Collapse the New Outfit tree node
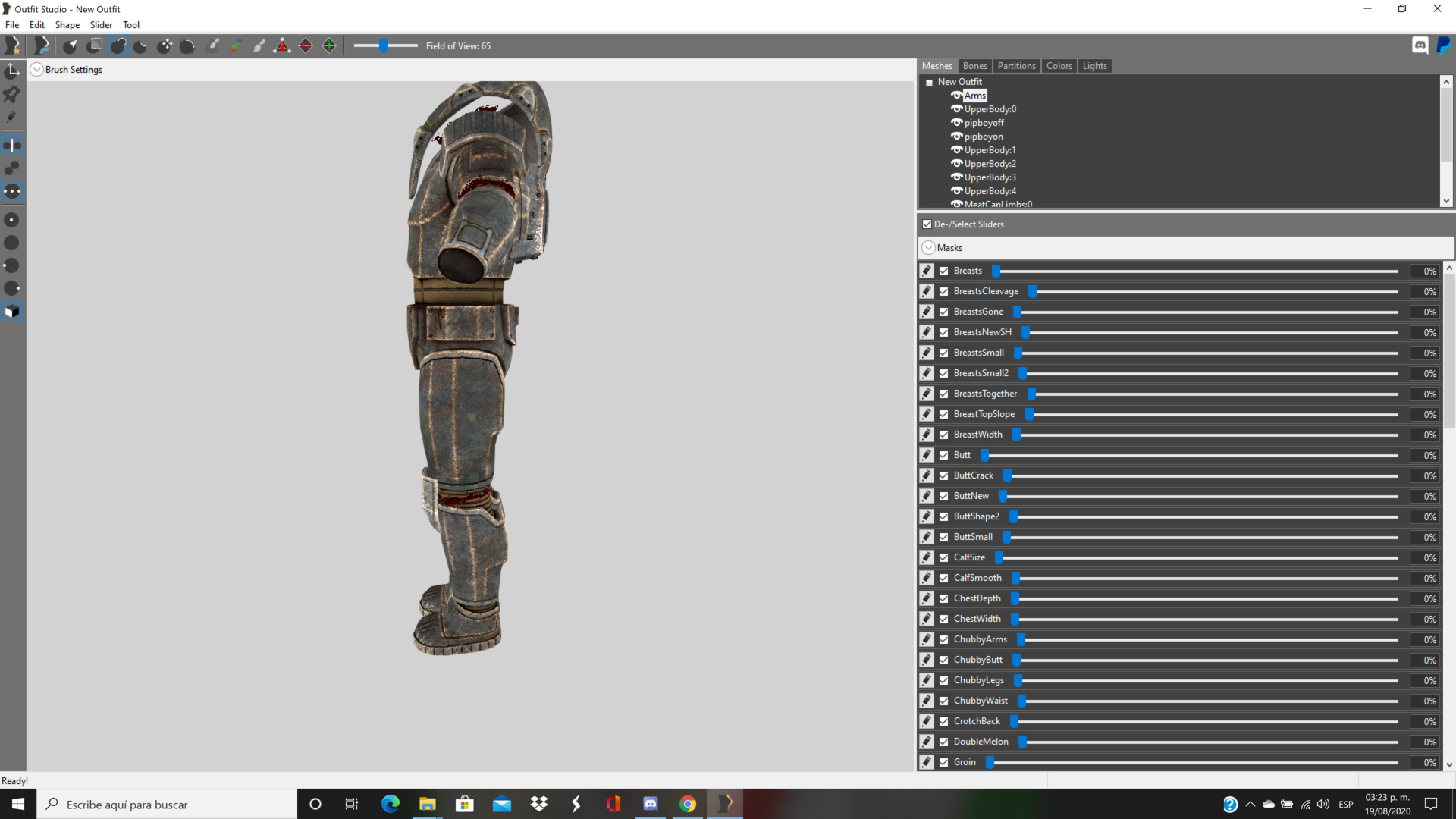The height and width of the screenshot is (819, 1456). tap(929, 83)
